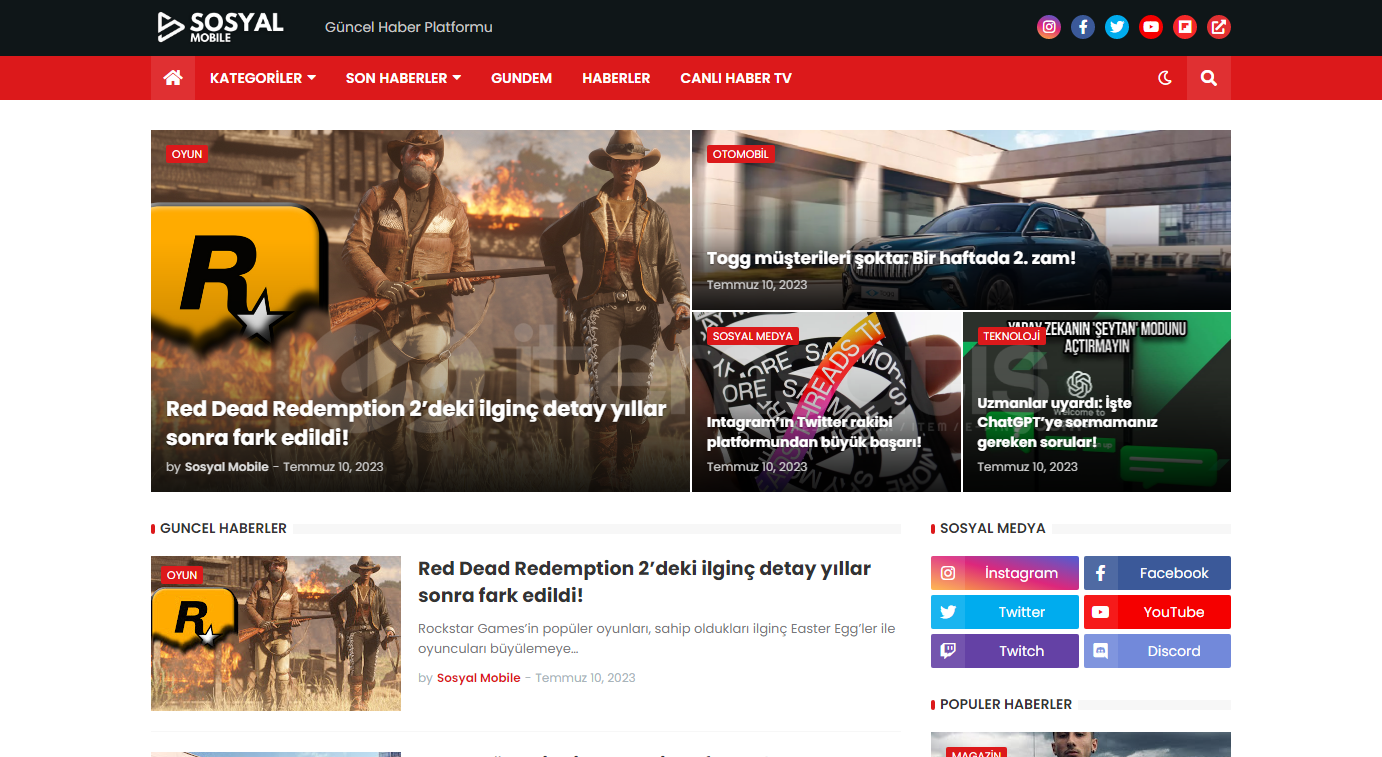Open the Uzmanlar uyardı ChatGPT headline

click(1067, 422)
